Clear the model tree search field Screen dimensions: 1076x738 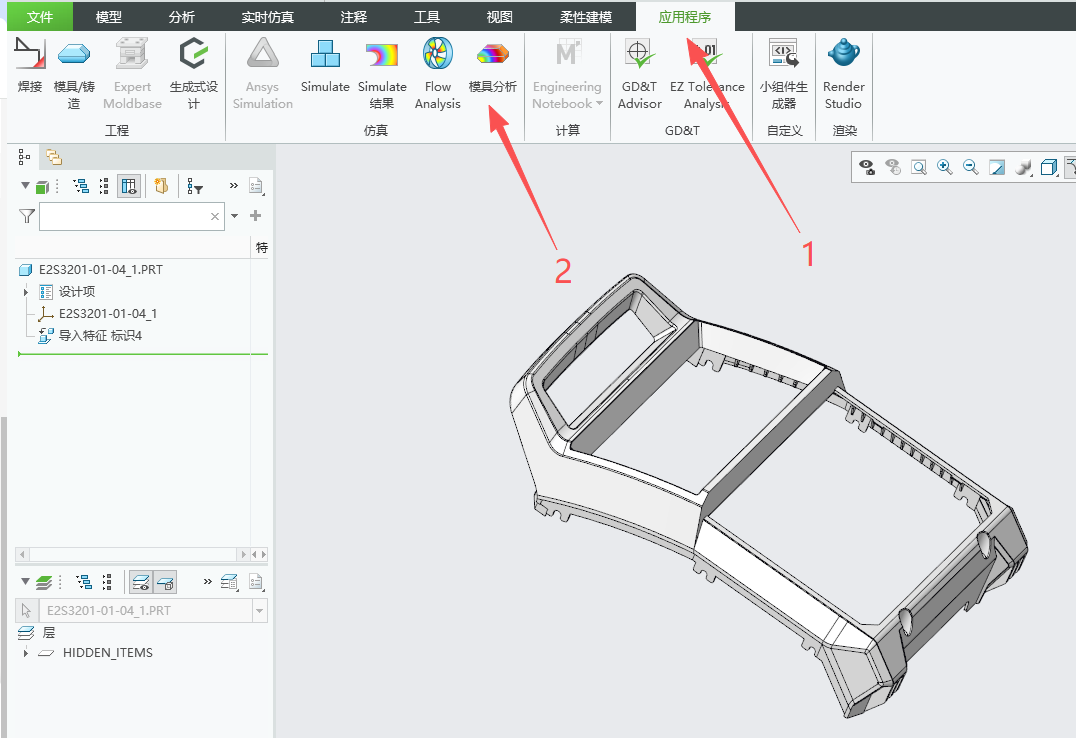click(215, 216)
